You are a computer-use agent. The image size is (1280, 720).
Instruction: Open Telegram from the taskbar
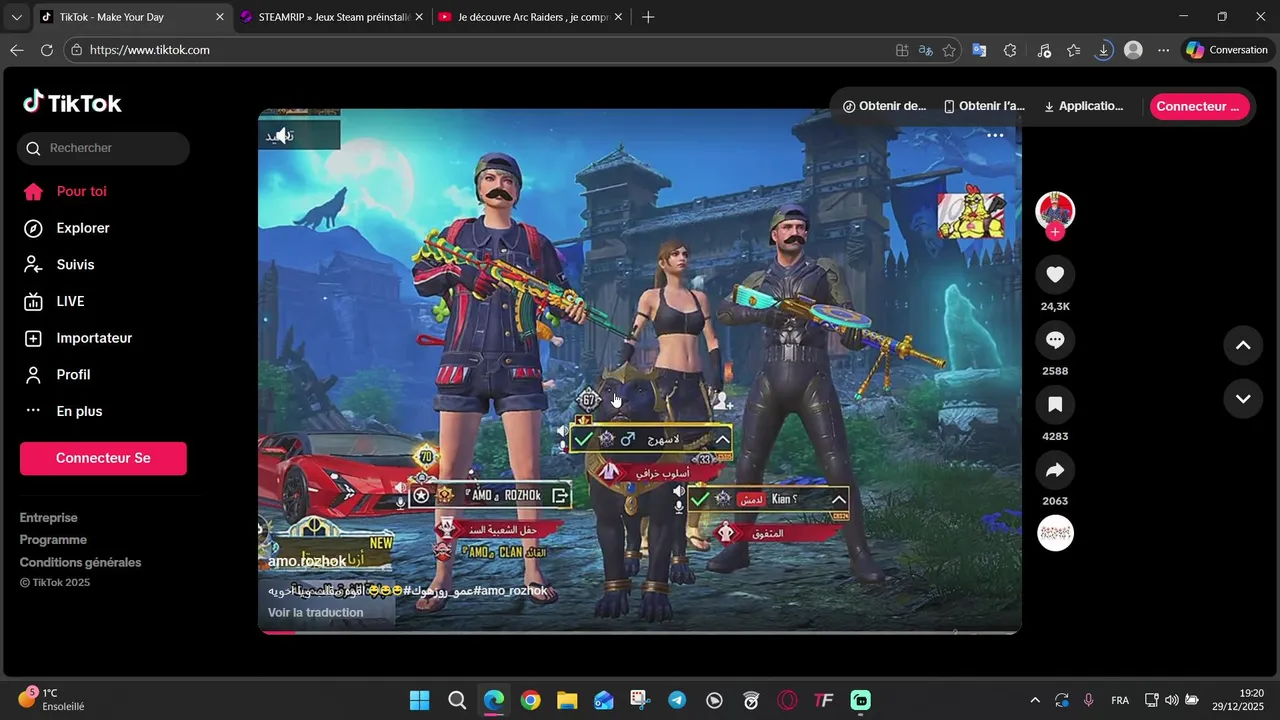pos(677,700)
